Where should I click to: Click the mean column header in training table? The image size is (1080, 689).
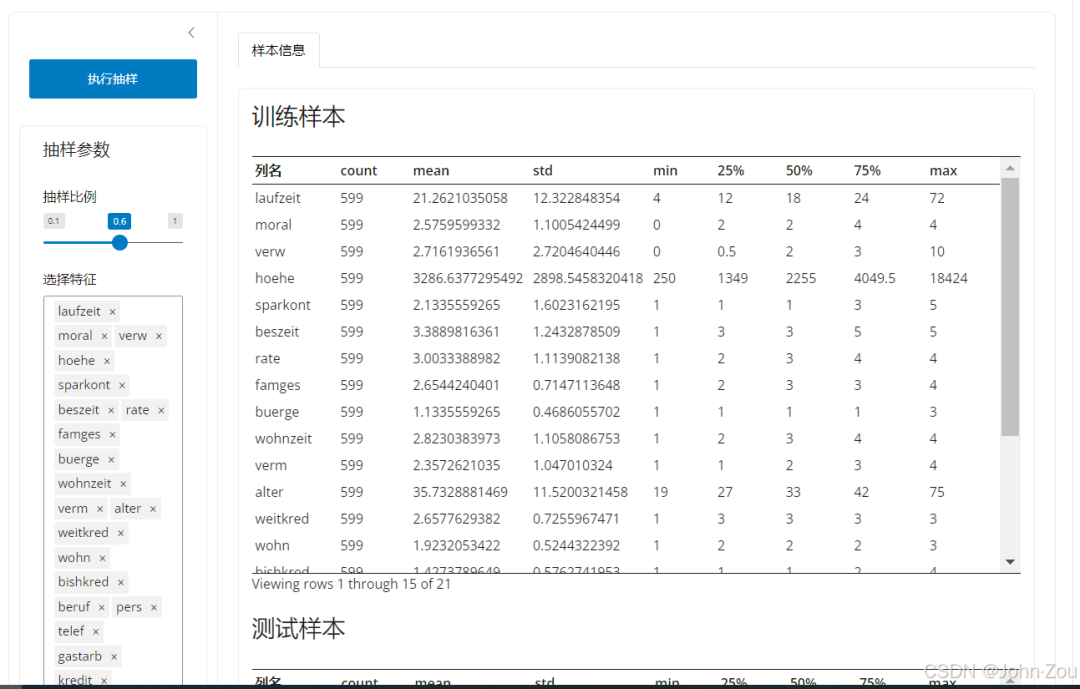coord(431,171)
